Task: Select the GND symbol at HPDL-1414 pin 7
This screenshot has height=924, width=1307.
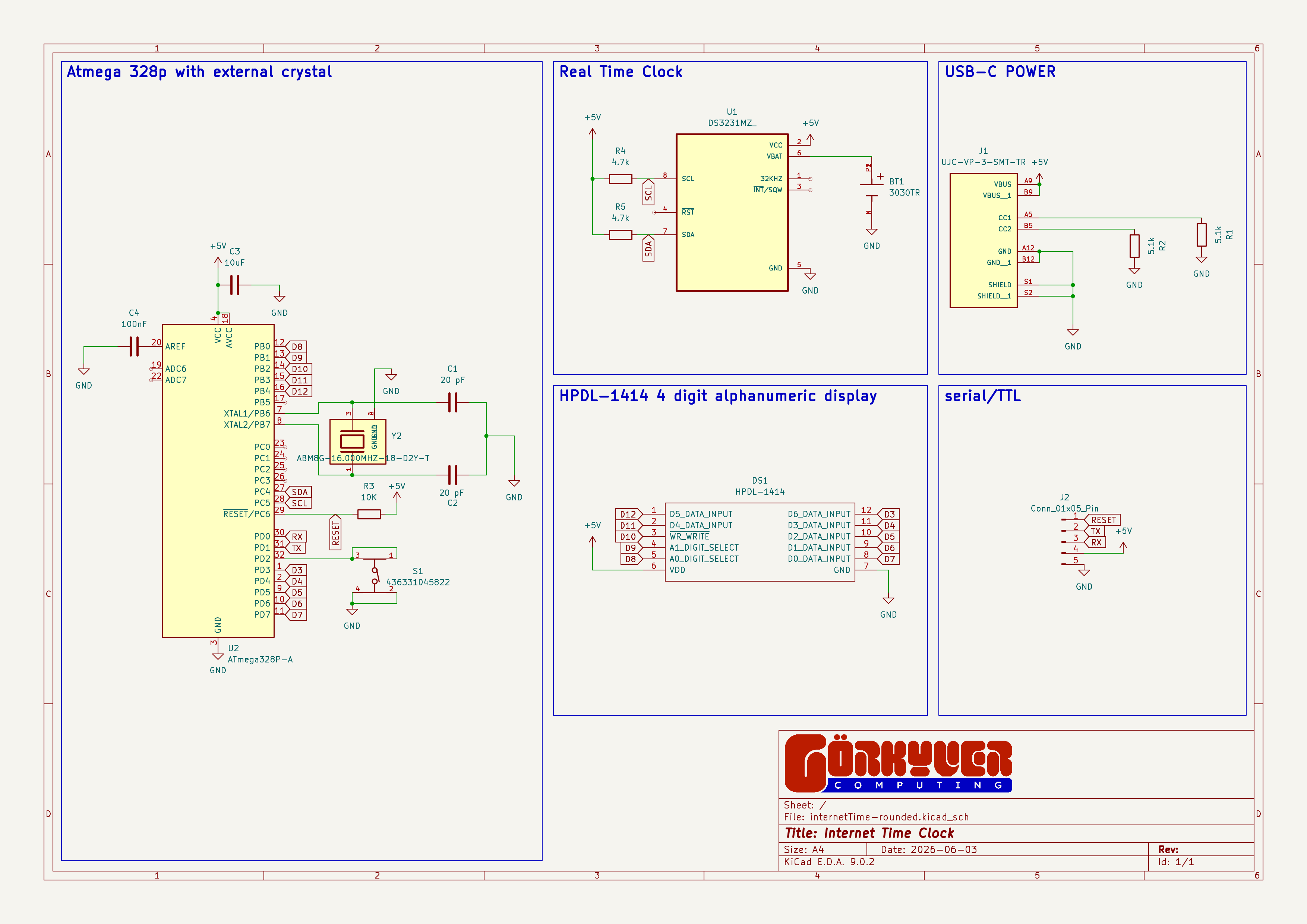Action: click(x=888, y=600)
